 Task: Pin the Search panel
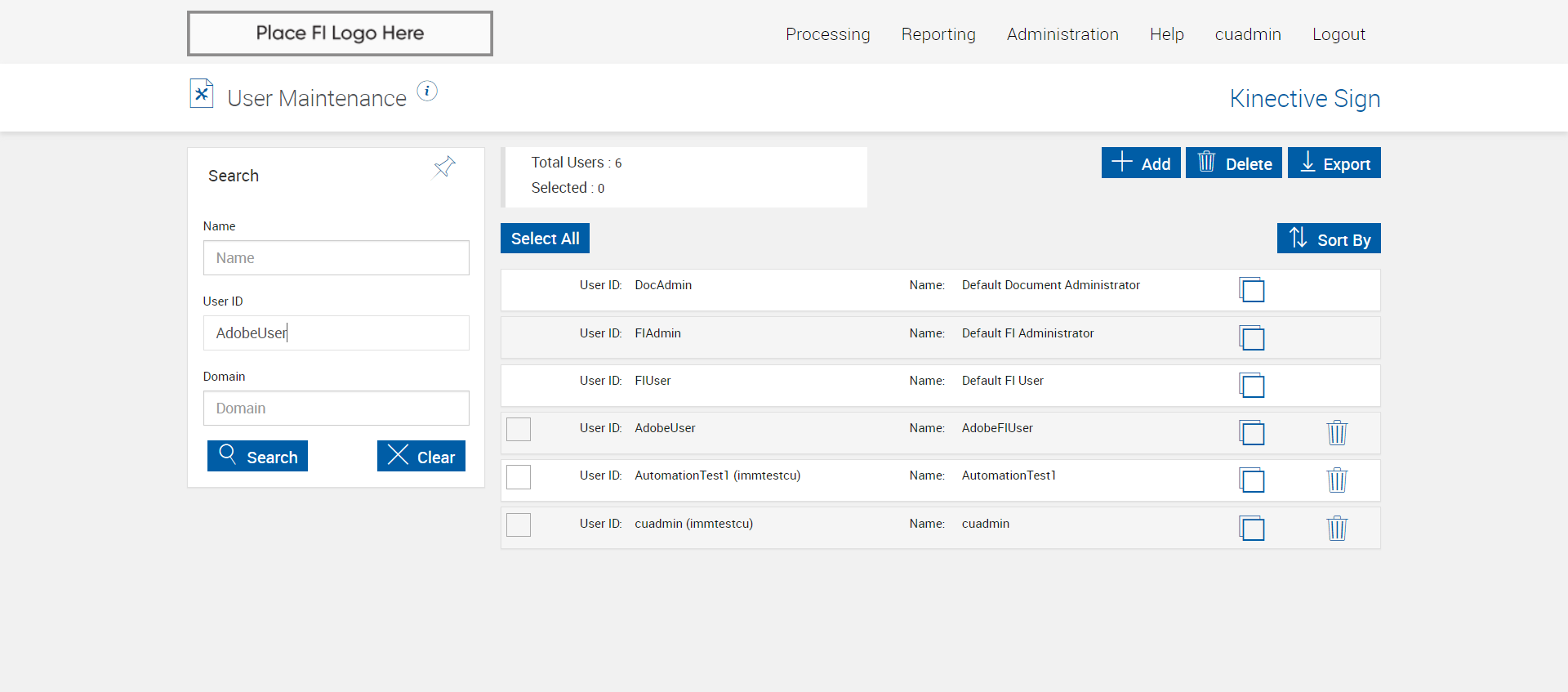click(x=444, y=167)
